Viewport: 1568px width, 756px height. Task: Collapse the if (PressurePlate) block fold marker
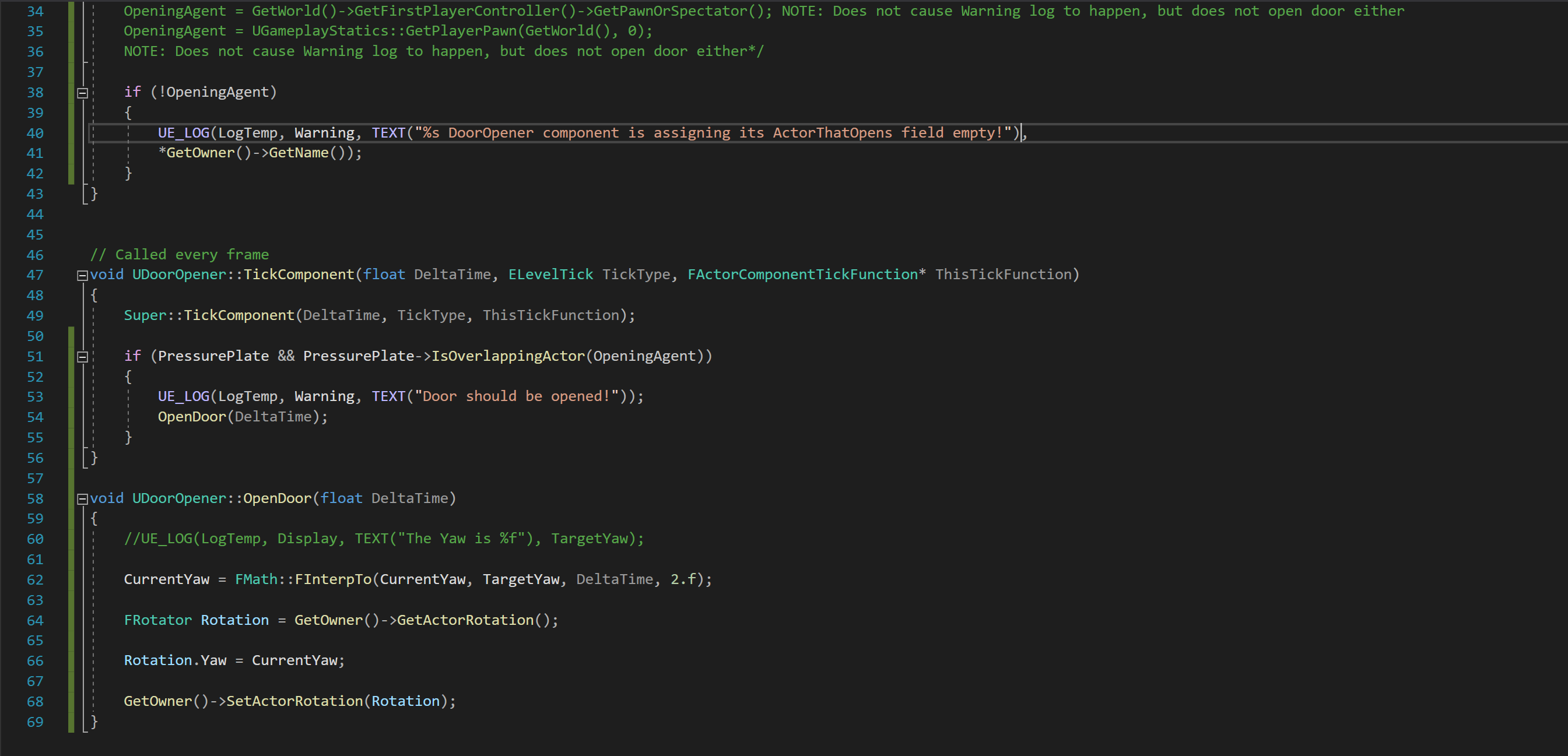(83, 357)
